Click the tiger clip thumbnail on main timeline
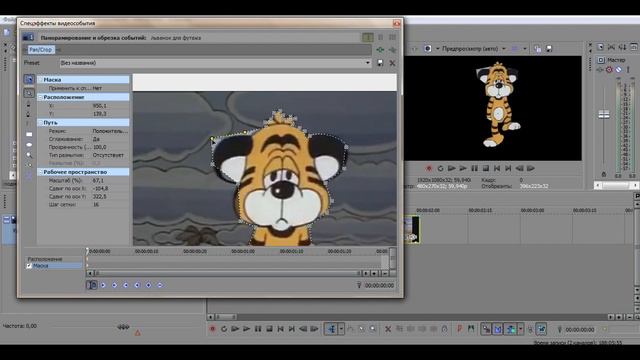The image size is (640, 360). point(412,230)
